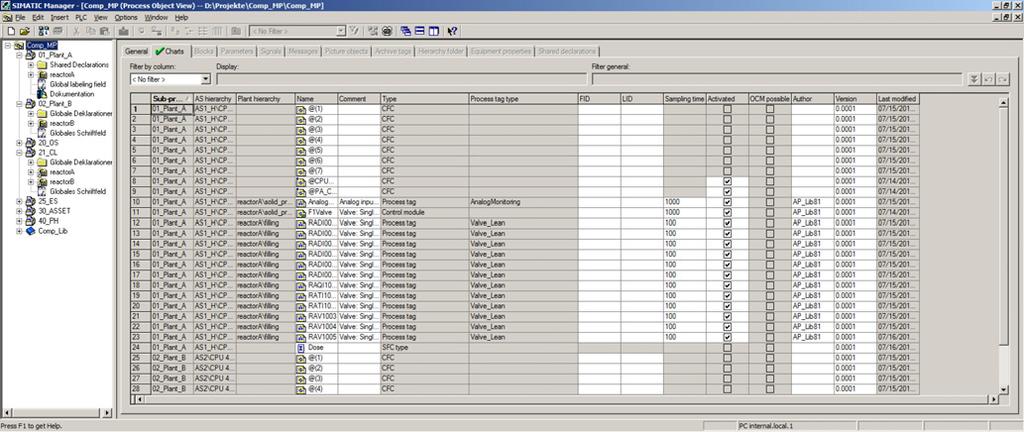
Task: Open the PLC menu
Action: coord(80,18)
